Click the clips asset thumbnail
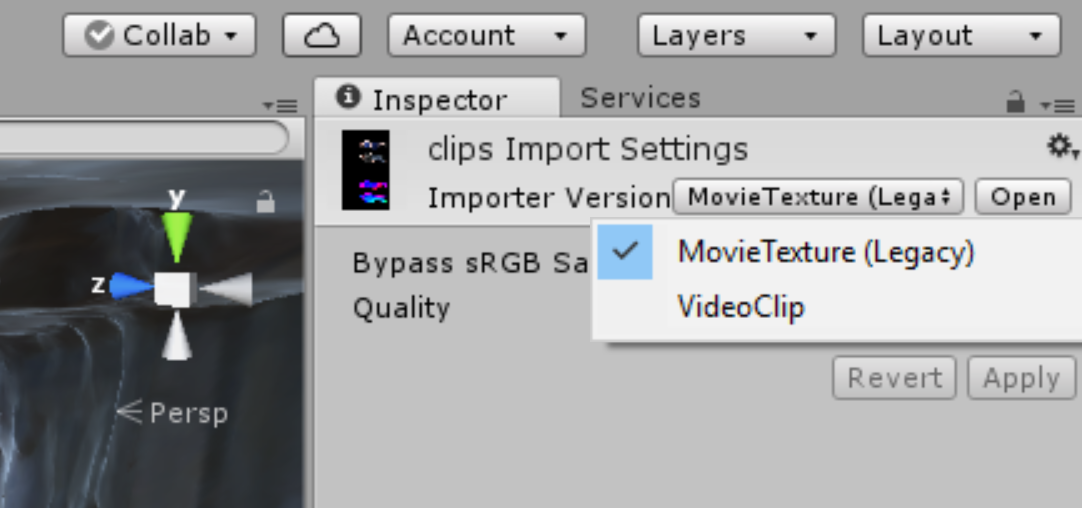 coord(365,171)
